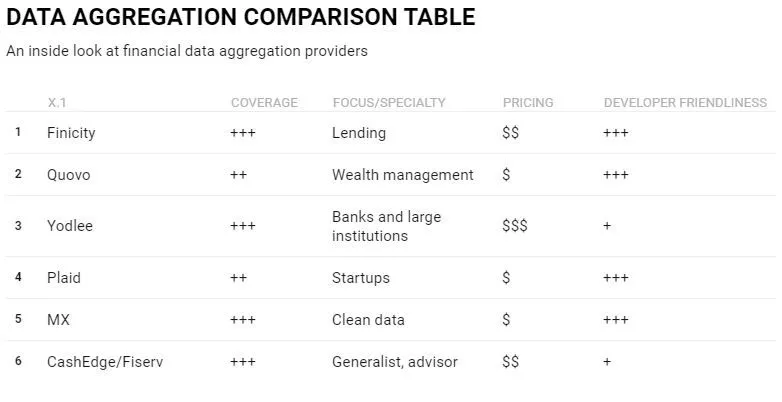Click the Plaid provider cell
Image resolution: width=782 pixels, height=402 pixels.
[x=64, y=278]
